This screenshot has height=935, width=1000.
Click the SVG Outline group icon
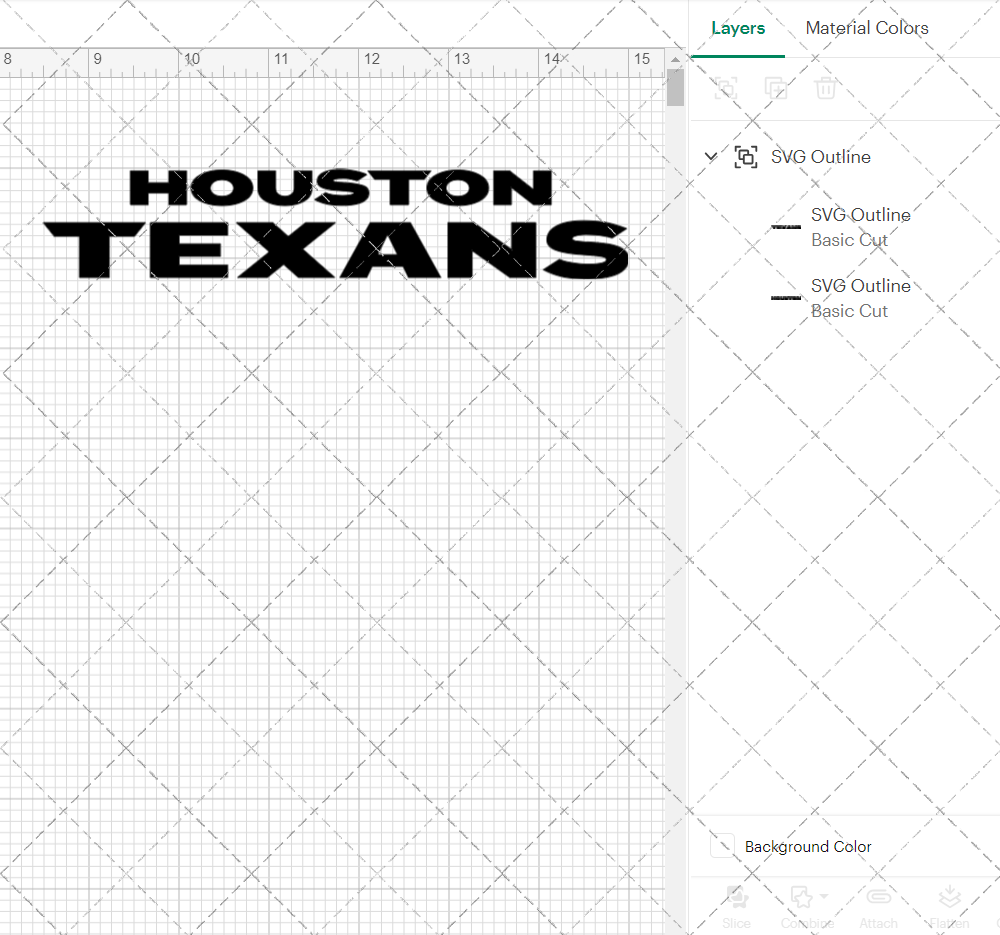pos(746,157)
